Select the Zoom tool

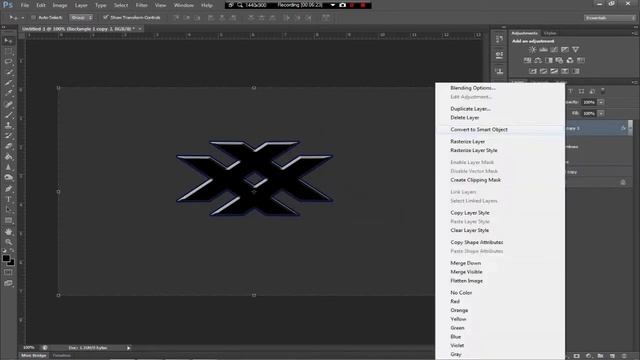tap(8, 242)
